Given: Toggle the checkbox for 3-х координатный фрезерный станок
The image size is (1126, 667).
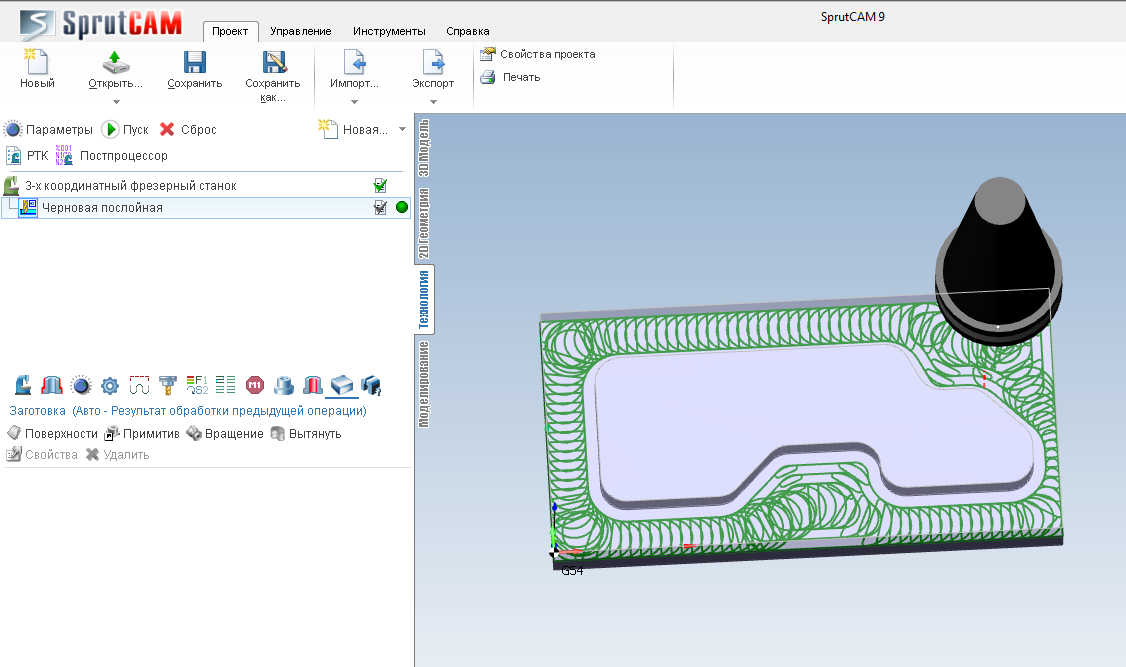Looking at the screenshot, I should point(380,185).
